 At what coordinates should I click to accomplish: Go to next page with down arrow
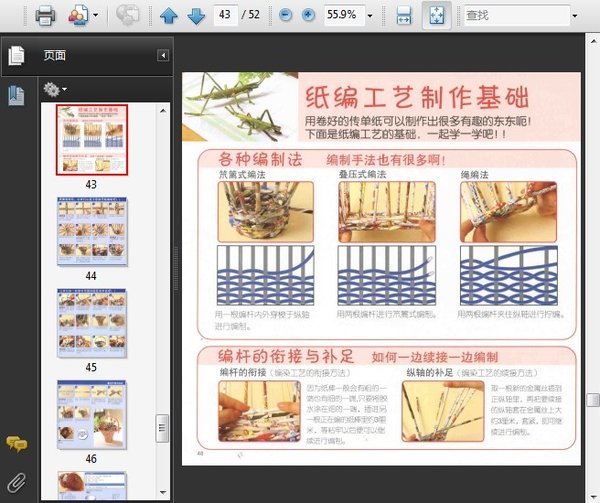(x=196, y=16)
